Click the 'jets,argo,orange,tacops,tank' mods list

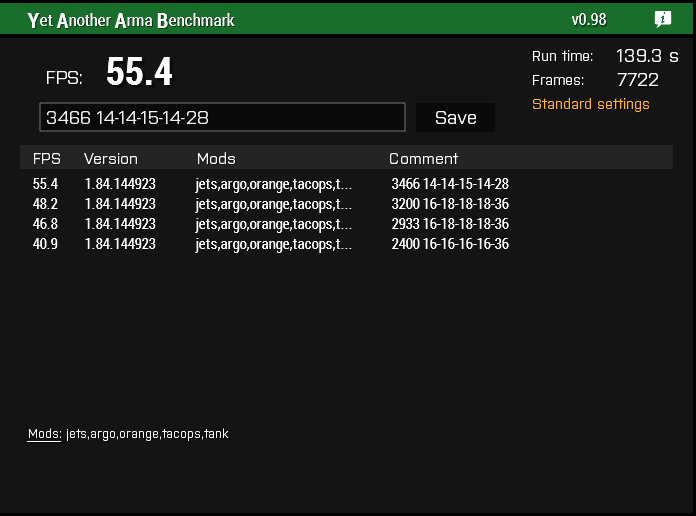[147, 434]
